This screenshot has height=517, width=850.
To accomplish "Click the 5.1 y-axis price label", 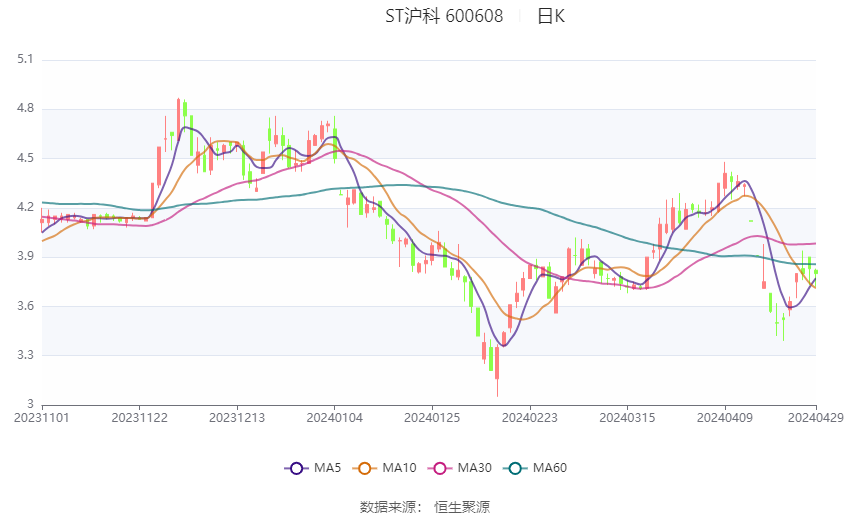I will coord(25,59).
